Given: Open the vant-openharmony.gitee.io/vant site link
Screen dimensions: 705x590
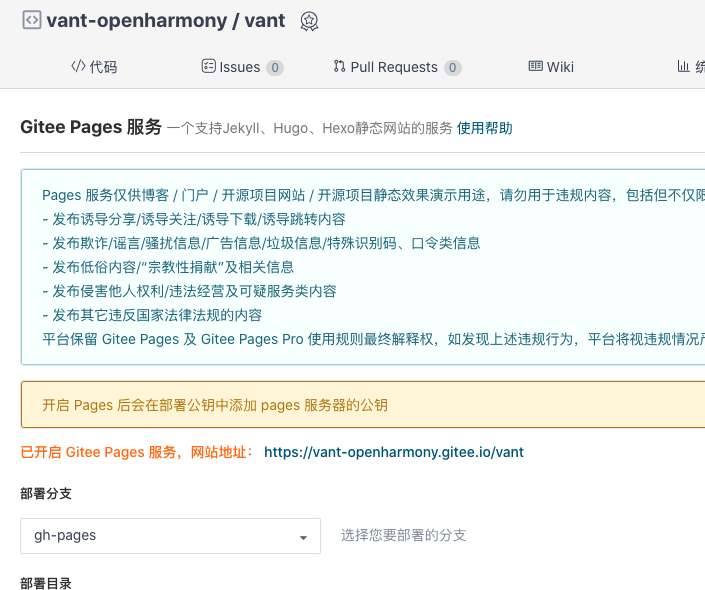Looking at the screenshot, I should 394,452.
